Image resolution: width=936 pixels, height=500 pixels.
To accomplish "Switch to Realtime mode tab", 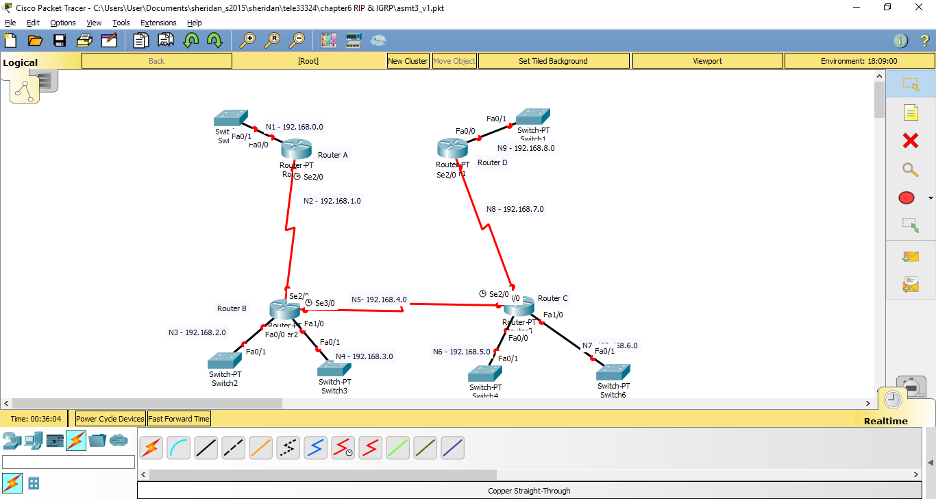I will point(886,421).
